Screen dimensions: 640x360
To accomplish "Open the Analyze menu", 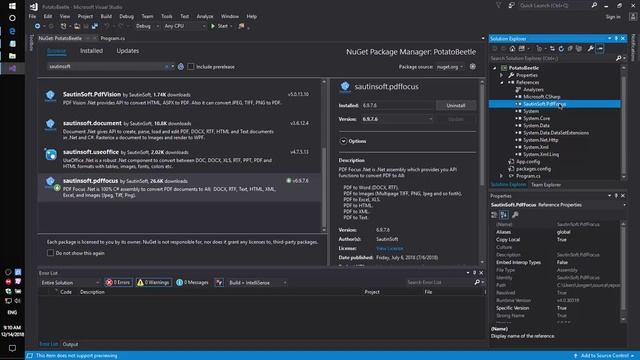I will coord(205,16).
